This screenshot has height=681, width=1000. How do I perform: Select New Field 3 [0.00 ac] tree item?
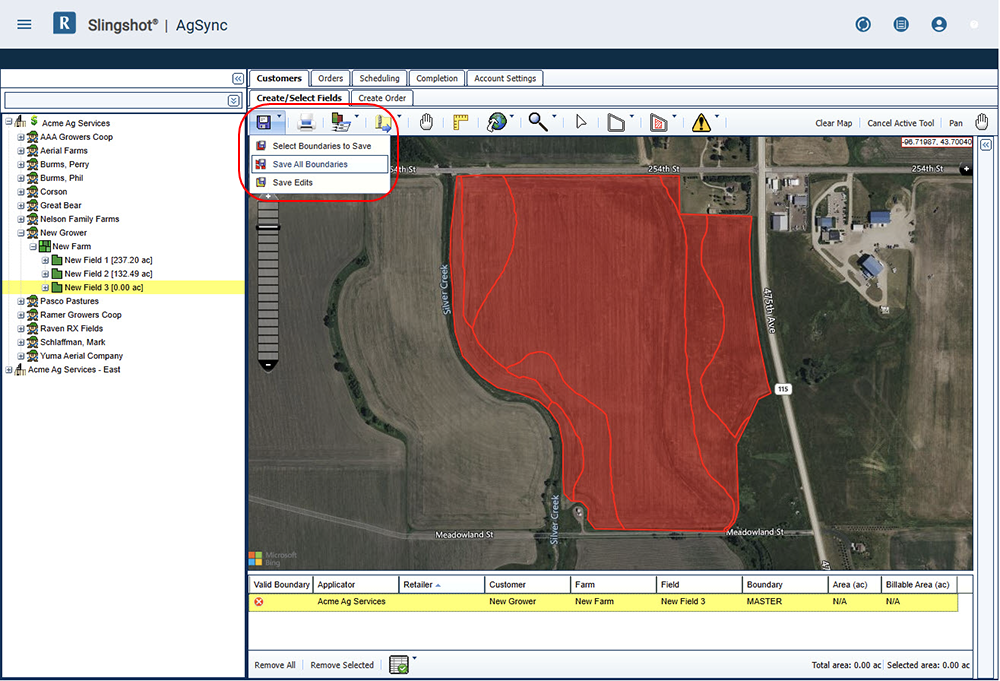point(103,288)
